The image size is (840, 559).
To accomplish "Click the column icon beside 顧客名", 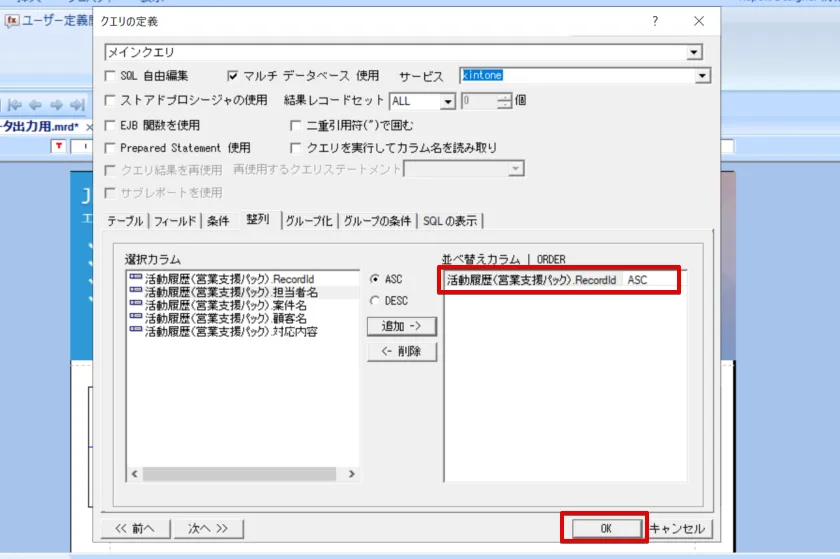I will [136, 319].
